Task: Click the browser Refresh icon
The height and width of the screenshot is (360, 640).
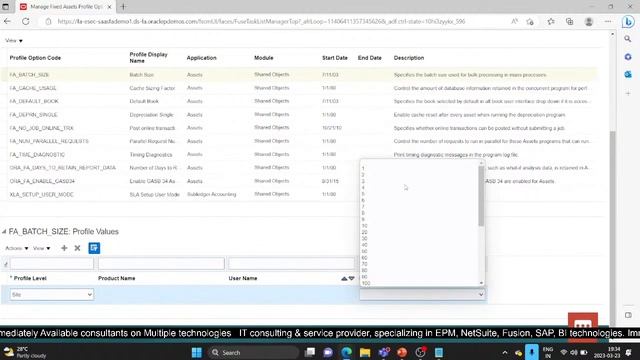Action: pos(26,21)
